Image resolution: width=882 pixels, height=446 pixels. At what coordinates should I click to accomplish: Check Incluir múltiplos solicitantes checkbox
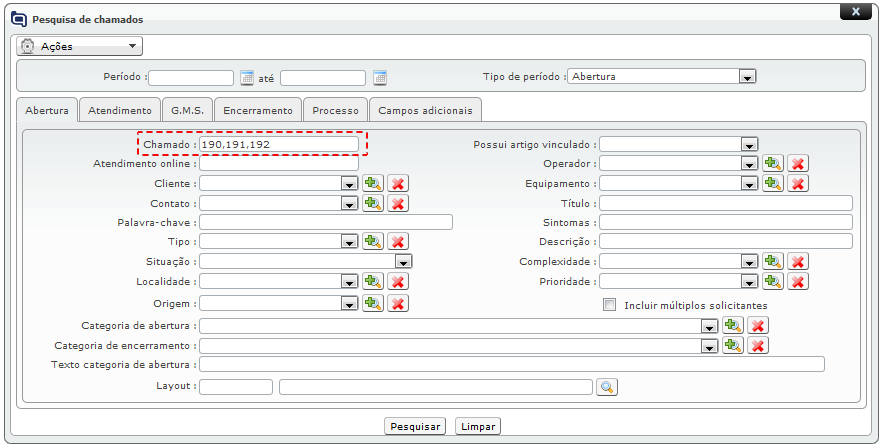pos(609,305)
